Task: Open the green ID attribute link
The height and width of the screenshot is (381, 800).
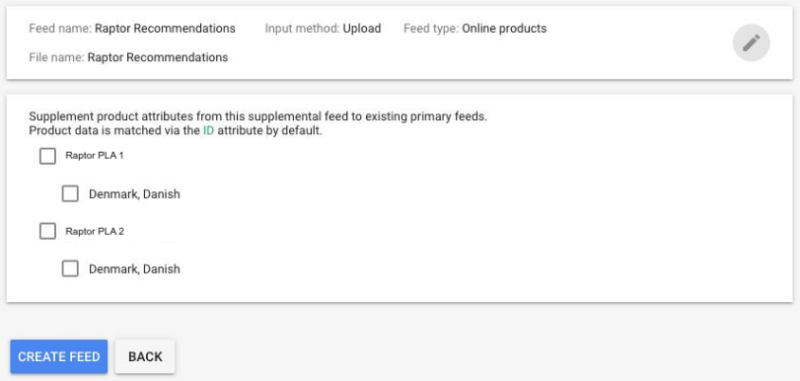Action: [x=208, y=131]
